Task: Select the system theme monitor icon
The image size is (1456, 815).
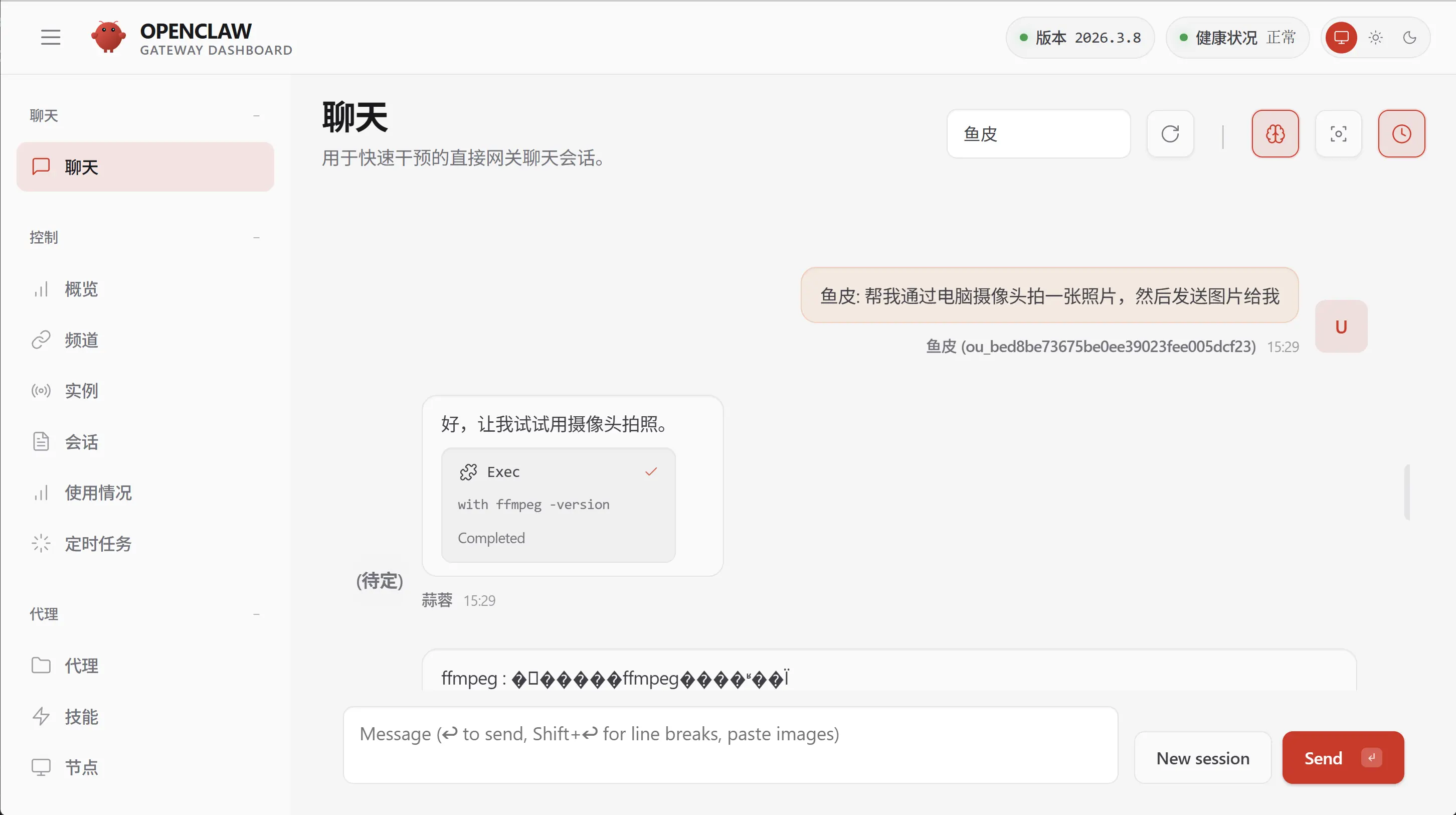Action: [1341, 37]
